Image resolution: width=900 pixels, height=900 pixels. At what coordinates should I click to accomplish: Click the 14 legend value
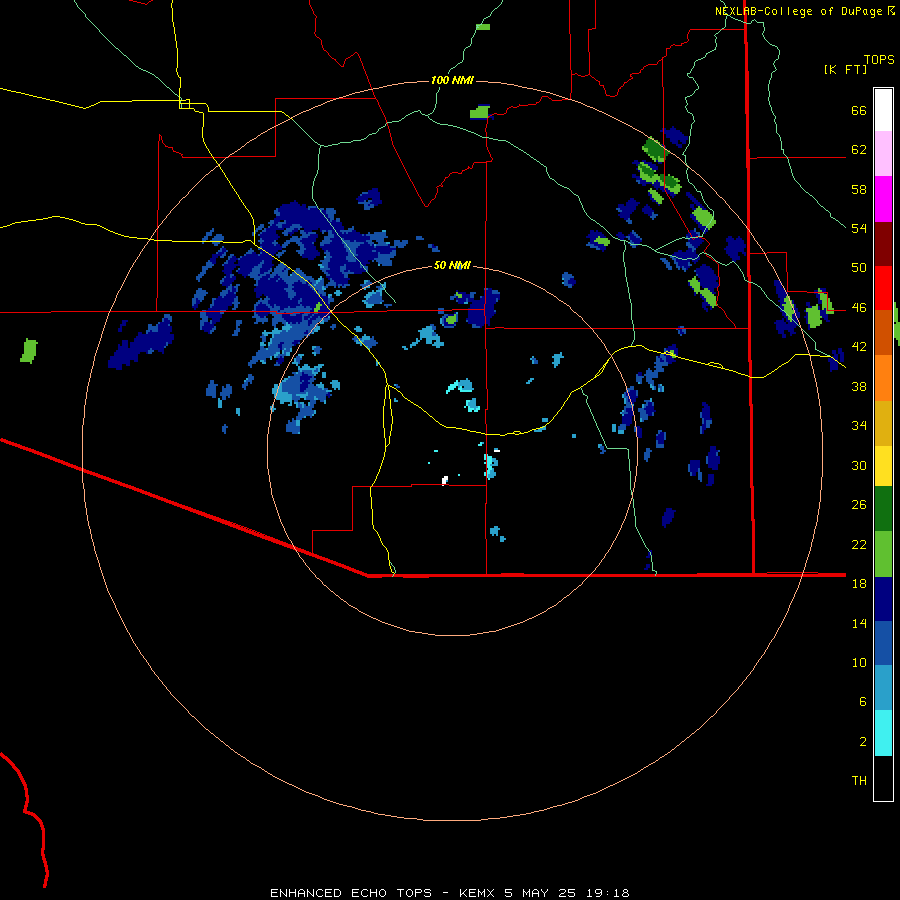click(859, 623)
